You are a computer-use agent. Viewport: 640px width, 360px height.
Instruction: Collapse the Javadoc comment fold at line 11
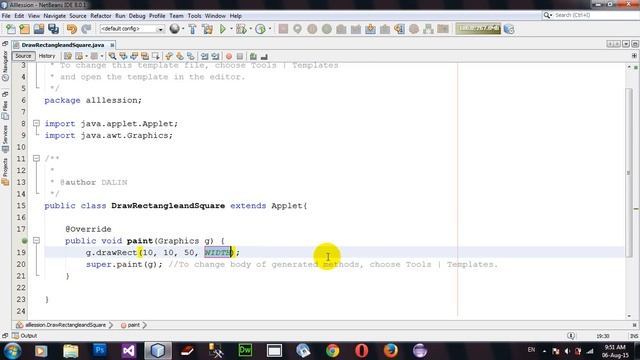click(x=36, y=158)
